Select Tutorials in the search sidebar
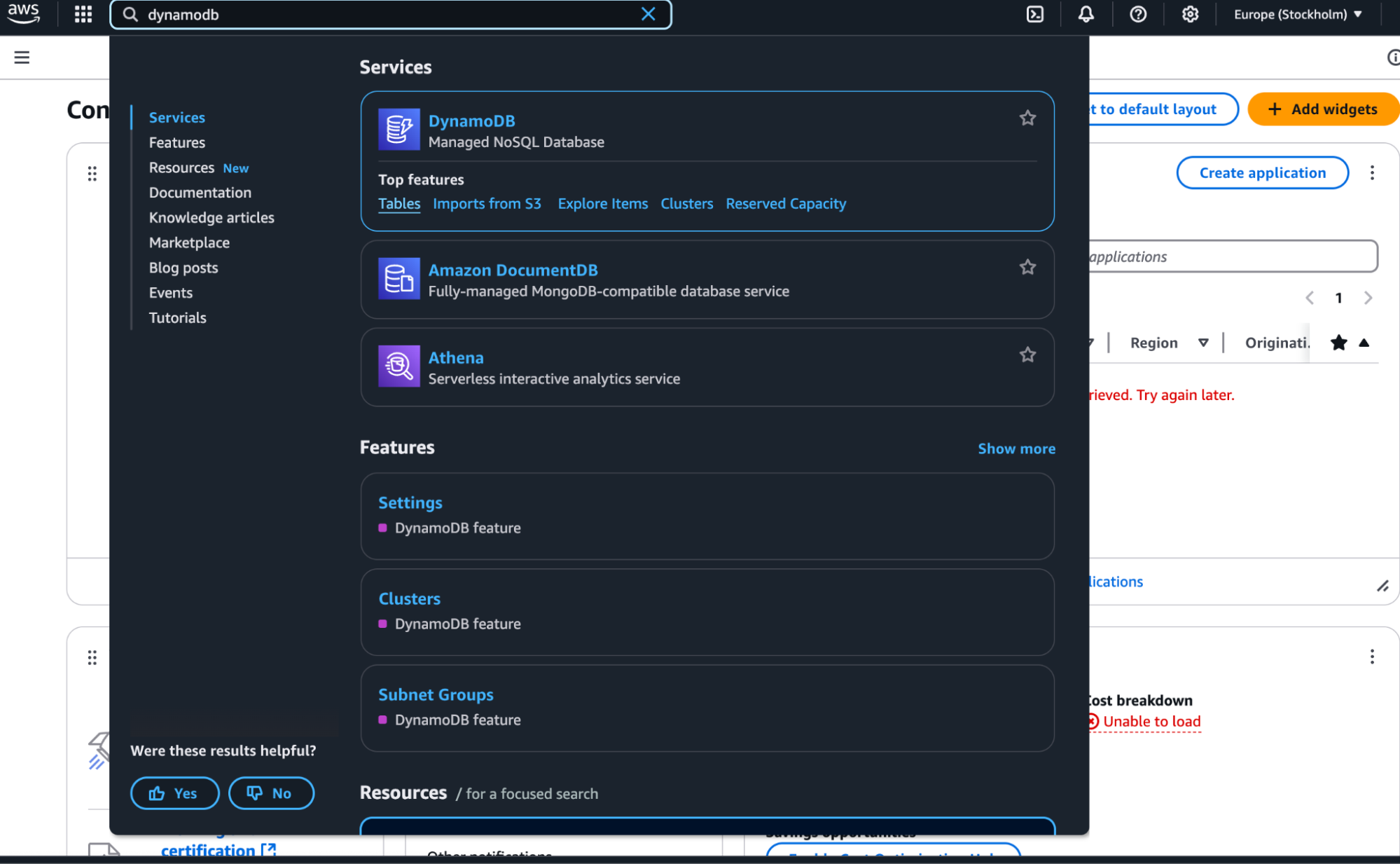Viewport: 1400px width, 864px height. click(x=177, y=317)
